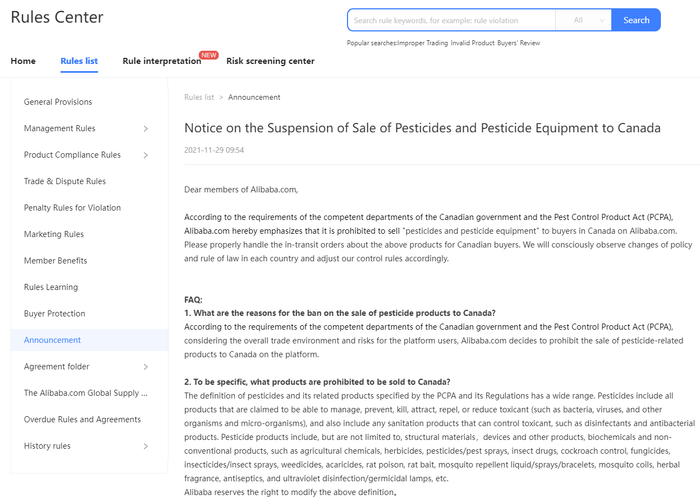Screen dimensions: 700x500
Task: Expand the Agreement folder arrow
Action: (146, 367)
